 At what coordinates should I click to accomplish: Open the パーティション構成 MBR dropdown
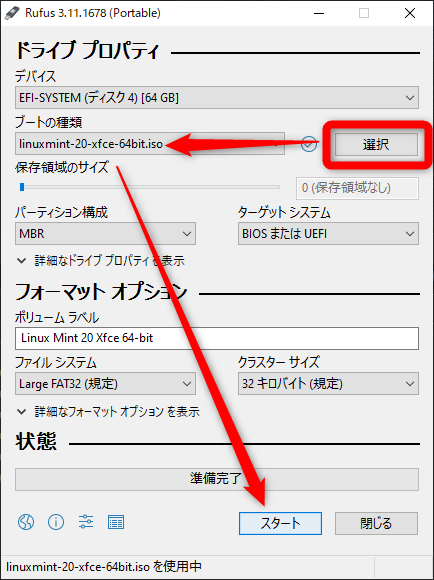tap(105, 234)
